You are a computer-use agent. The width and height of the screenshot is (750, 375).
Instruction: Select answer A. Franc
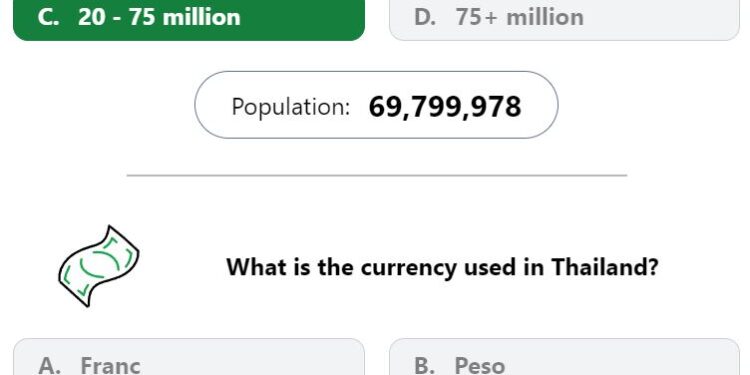[189, 357]
